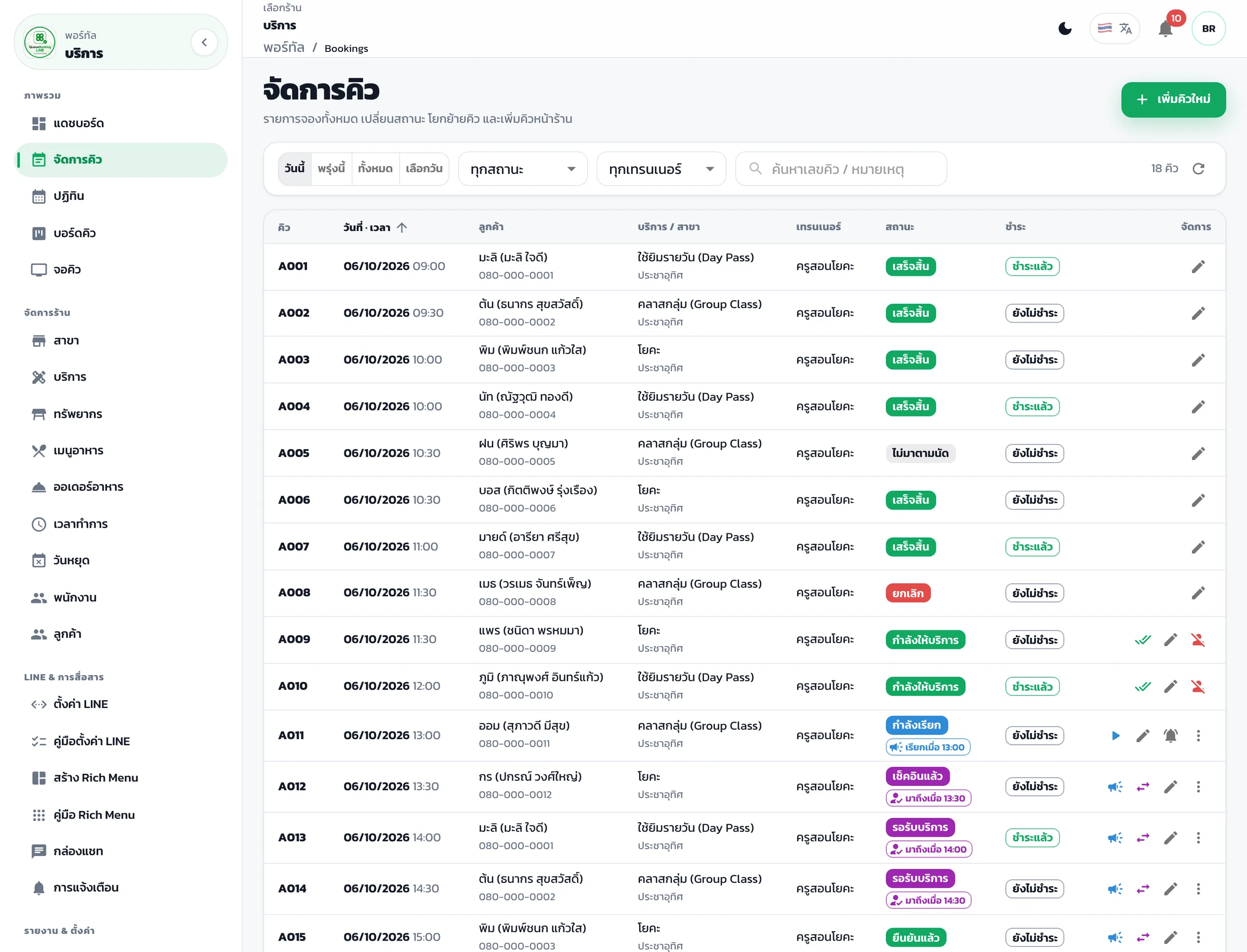Viewport: 1247px width, 952px height.
Task: Open the language translate switcher
Action: (1115, 29)
